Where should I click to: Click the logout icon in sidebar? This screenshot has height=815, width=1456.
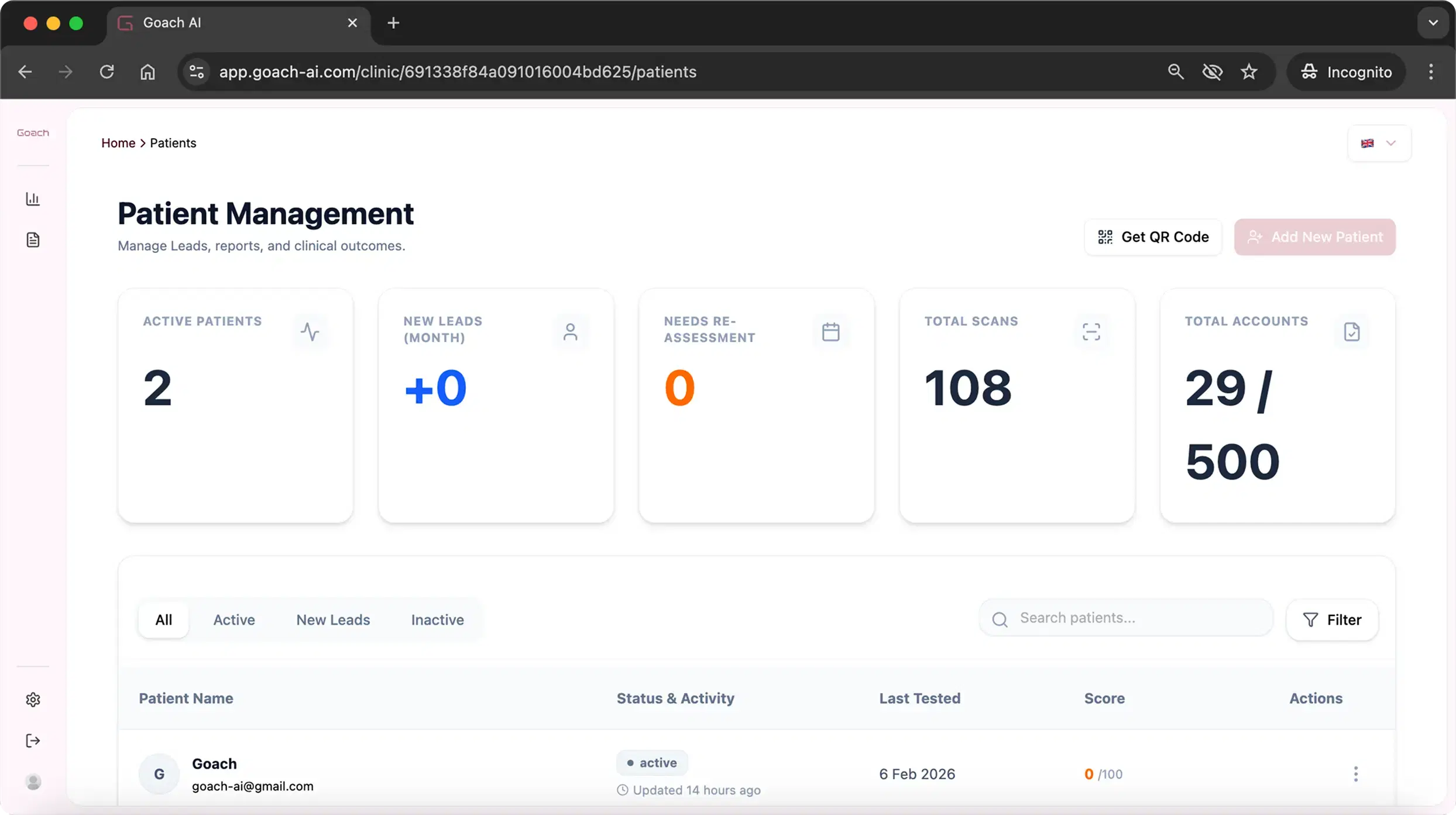click(x=33, y=741)
